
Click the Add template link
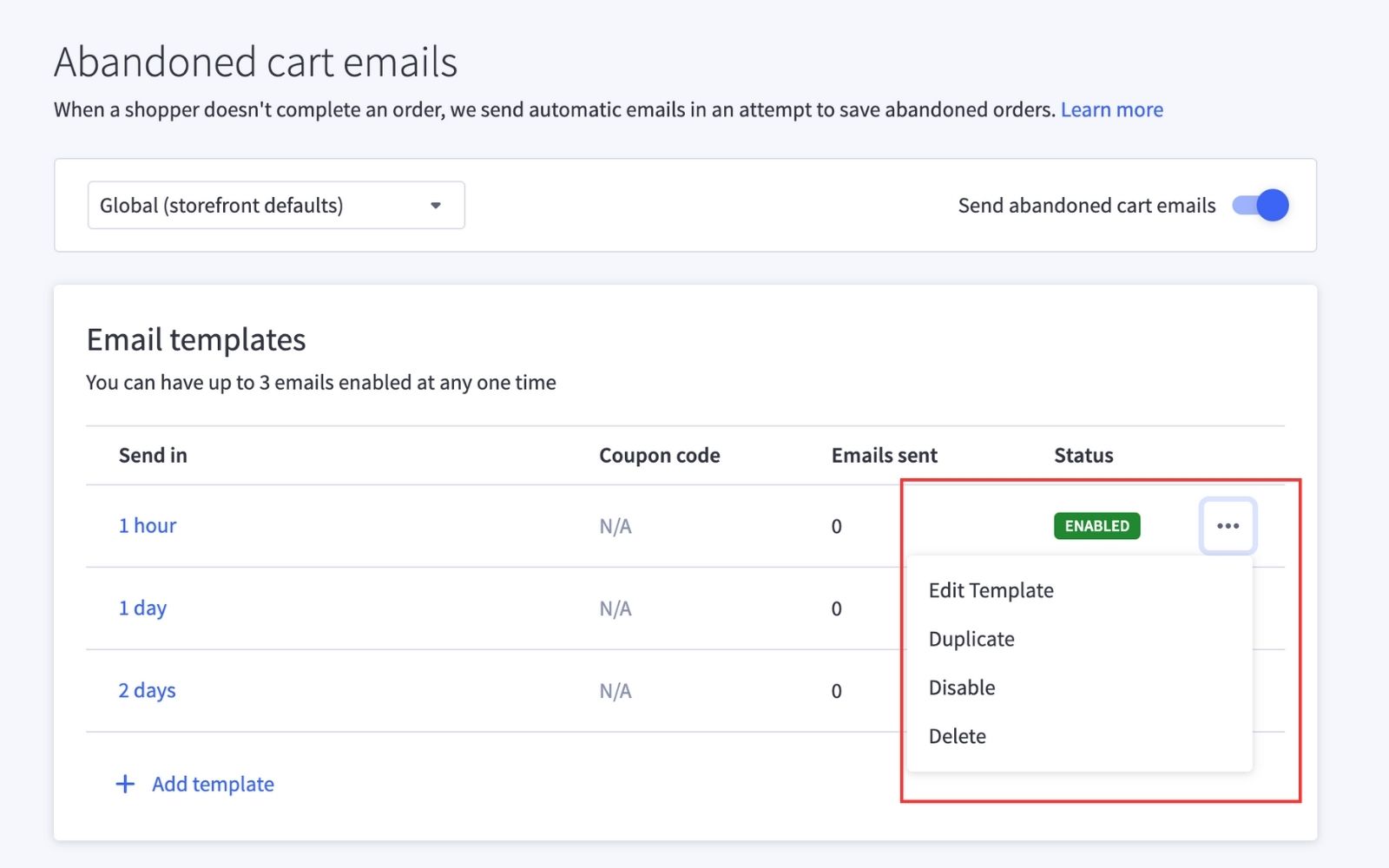pos(213,784)
